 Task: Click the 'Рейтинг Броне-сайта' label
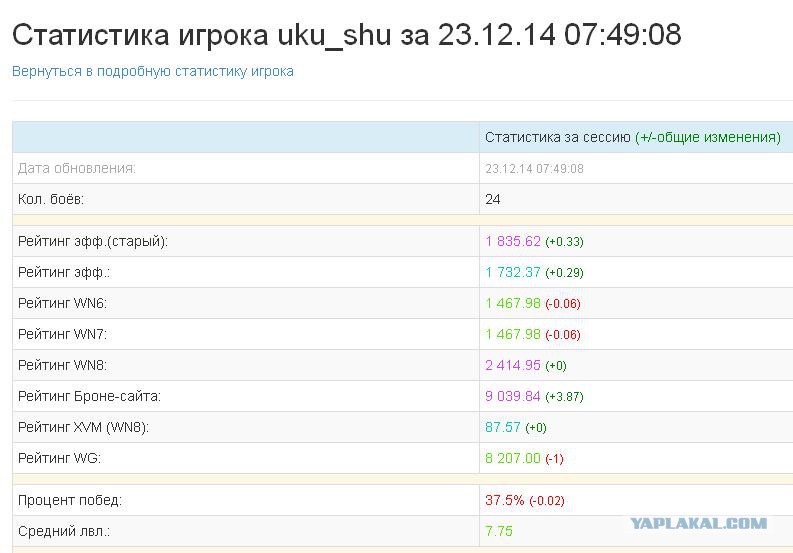click(89, 396)
